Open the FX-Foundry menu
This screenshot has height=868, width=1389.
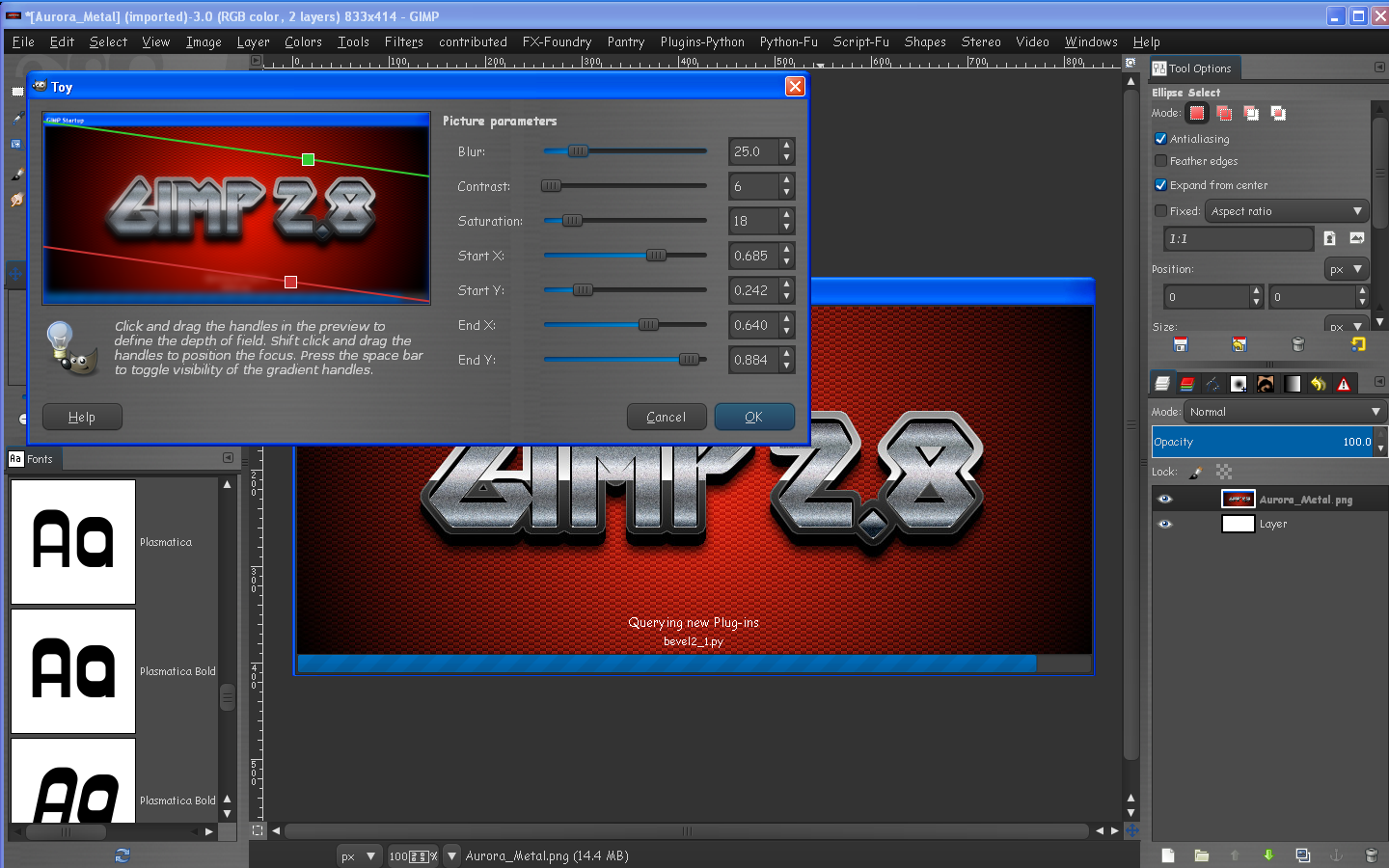click(557, 41)
